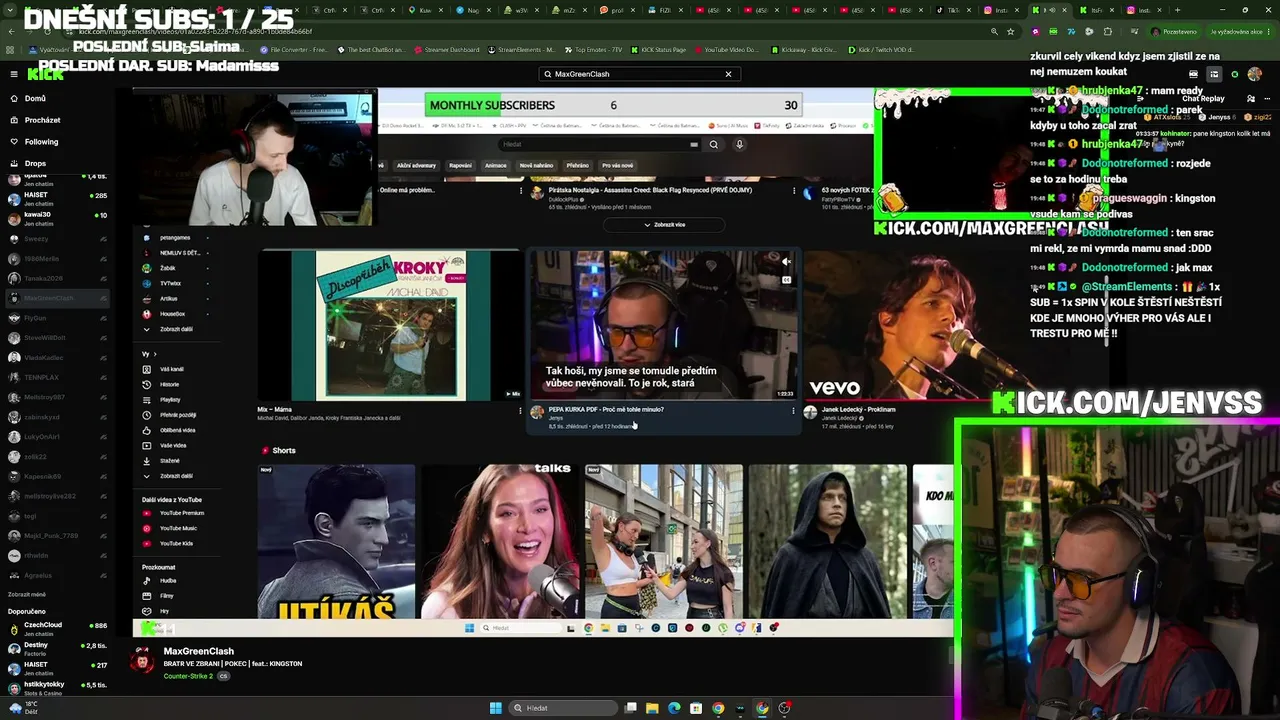
Task: Open Following in the Kick sidebar
Action: (34, 142)
